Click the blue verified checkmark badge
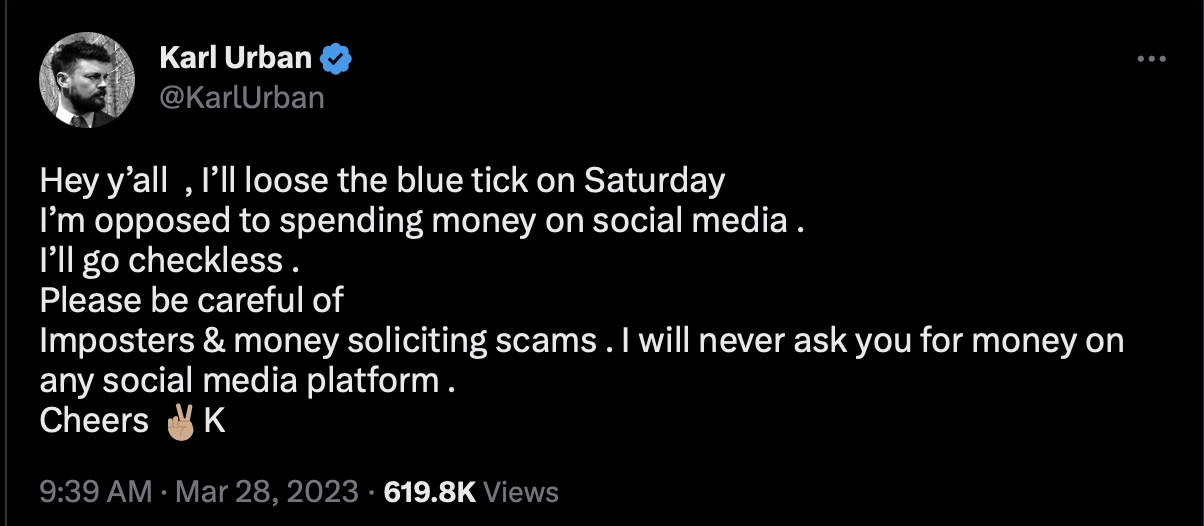 336,61
